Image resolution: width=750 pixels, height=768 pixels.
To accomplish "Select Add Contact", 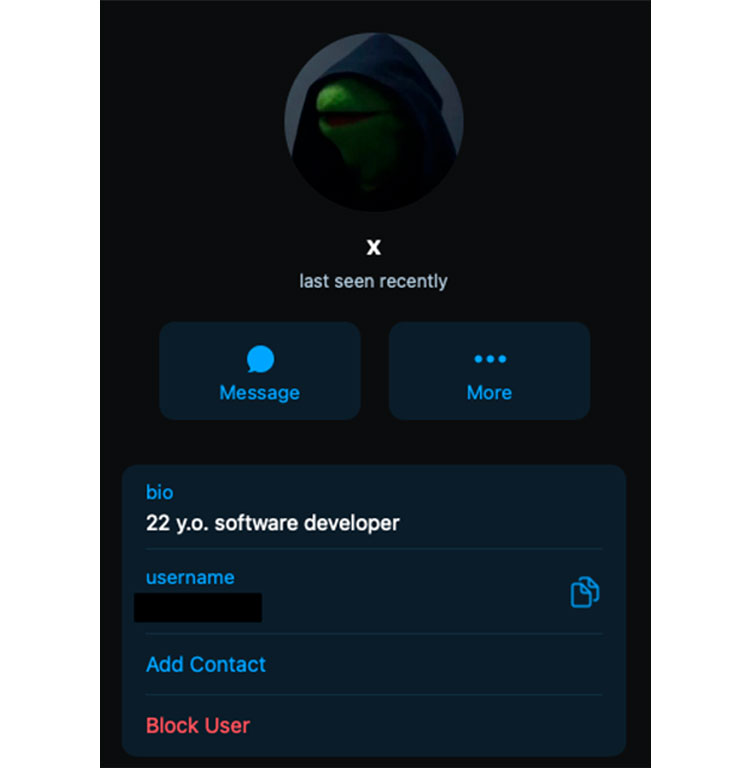I will 206,665.
